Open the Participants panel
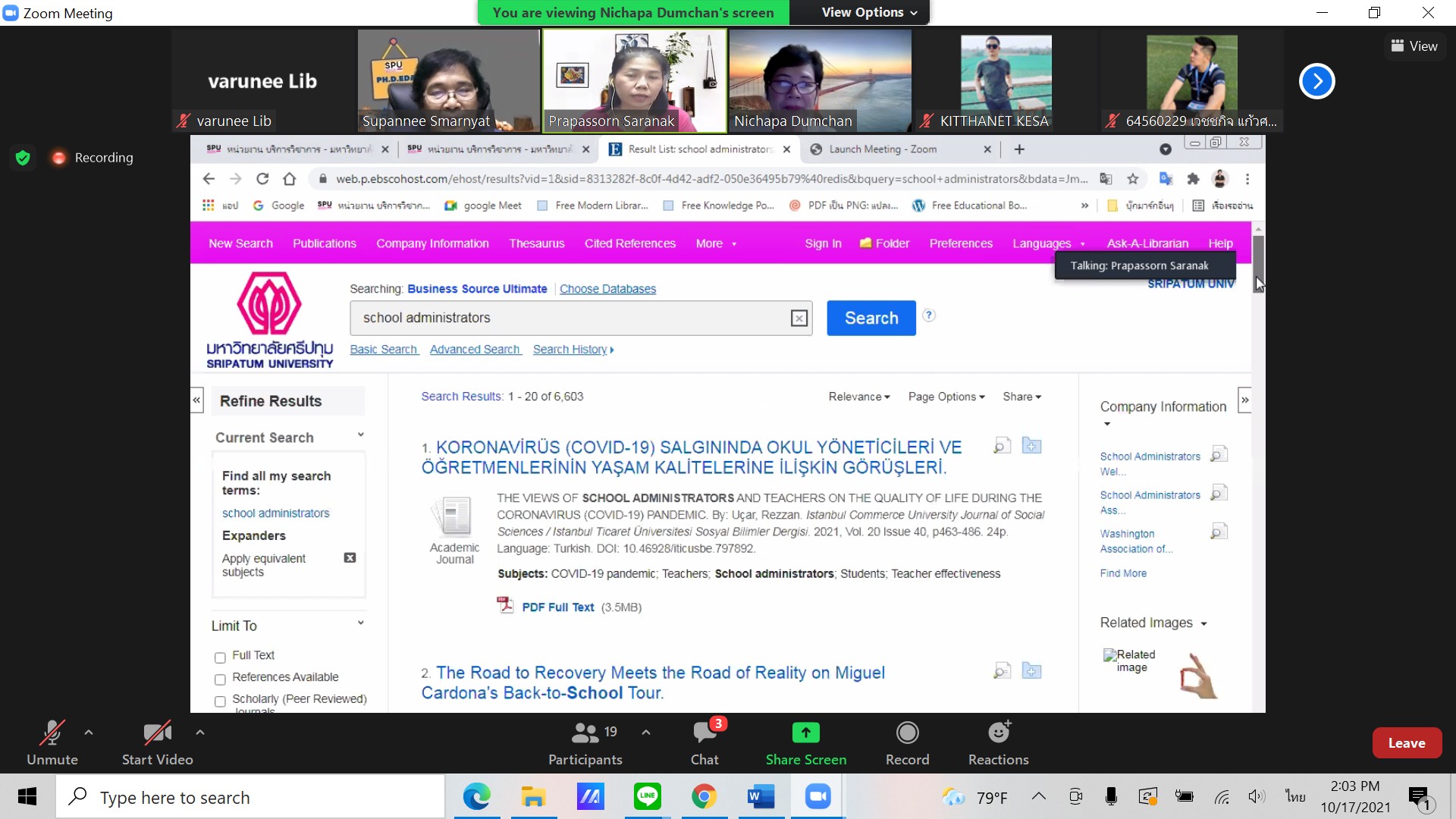This screenshot has height=819, width=1456. 585,743
